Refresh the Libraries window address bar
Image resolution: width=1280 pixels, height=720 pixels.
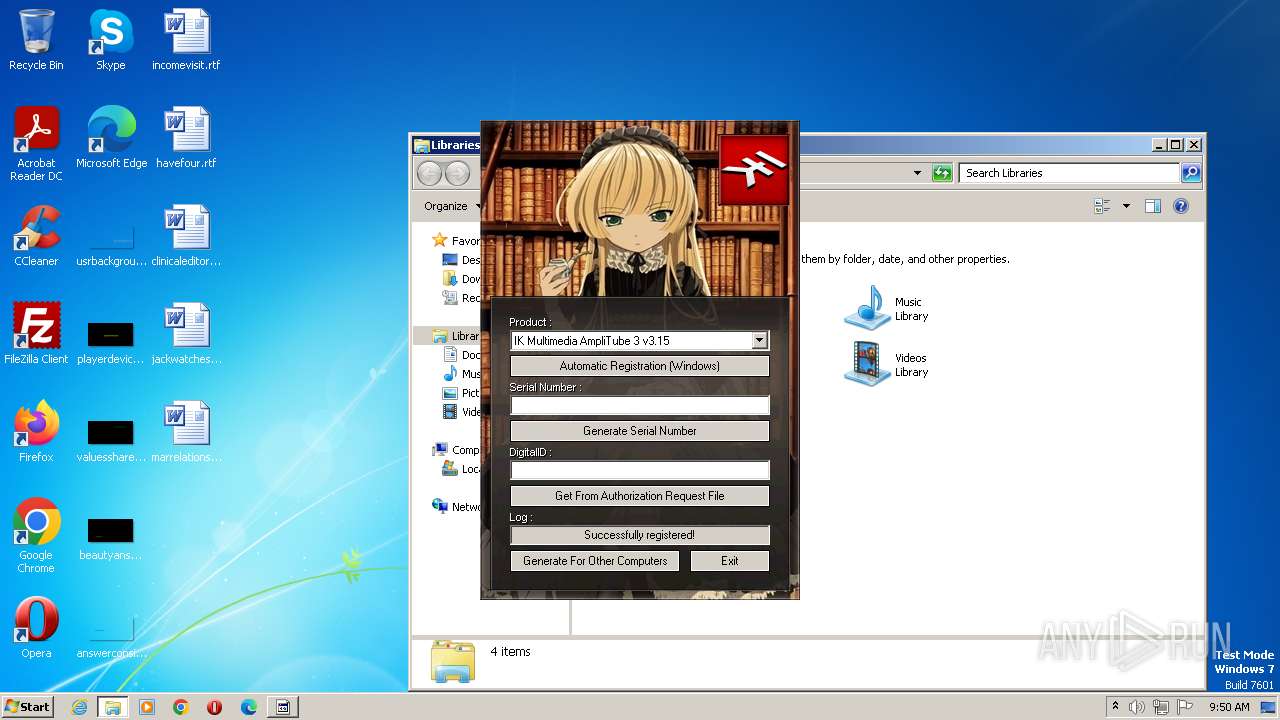[942, 173]
